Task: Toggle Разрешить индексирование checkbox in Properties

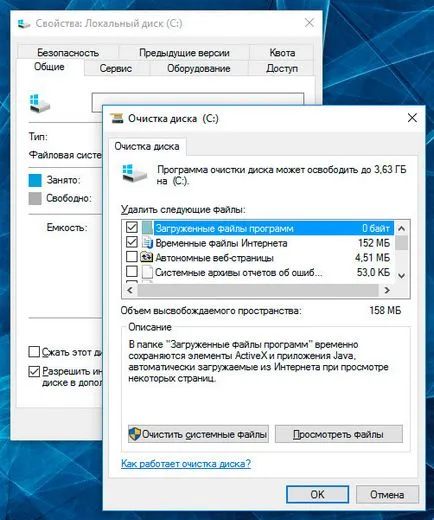Action: click(34, 372)
